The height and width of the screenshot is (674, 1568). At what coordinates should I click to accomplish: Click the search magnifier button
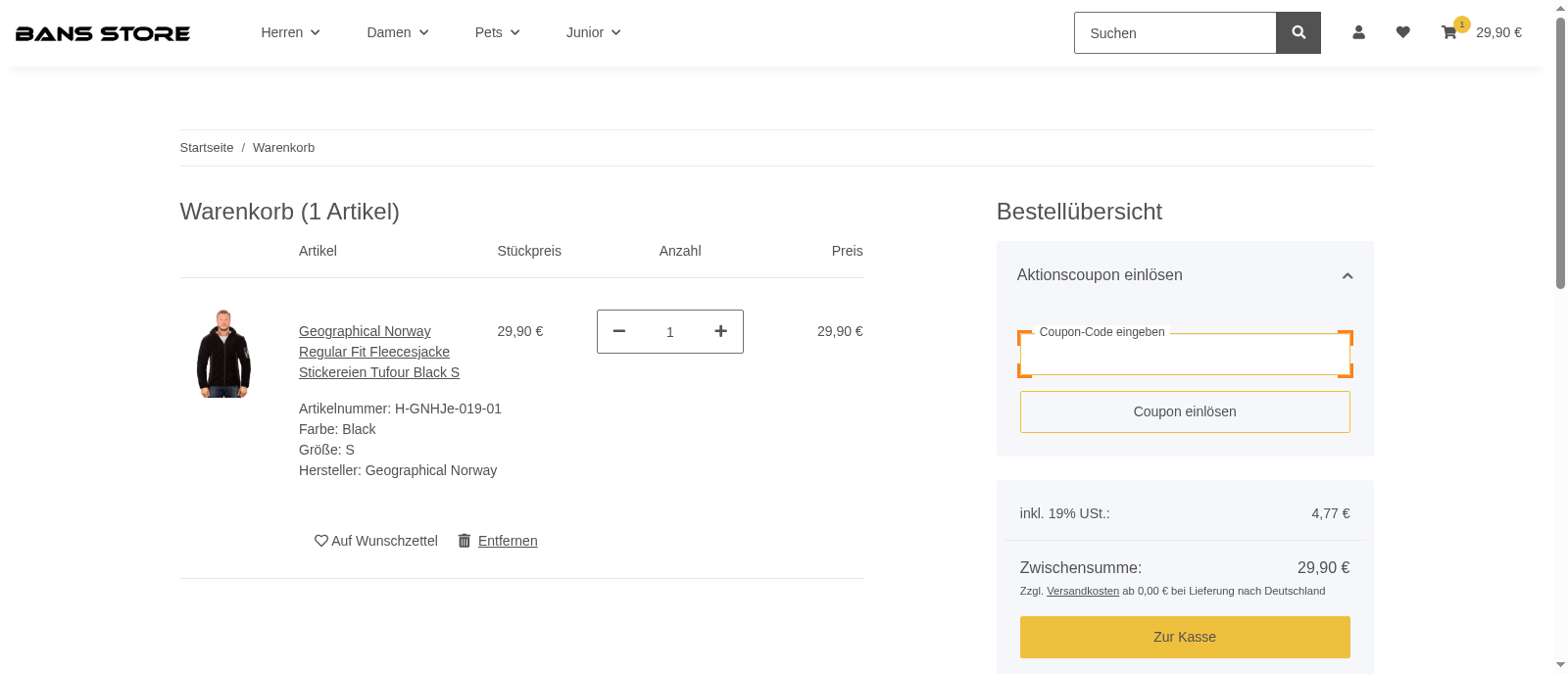(1298, 32)
